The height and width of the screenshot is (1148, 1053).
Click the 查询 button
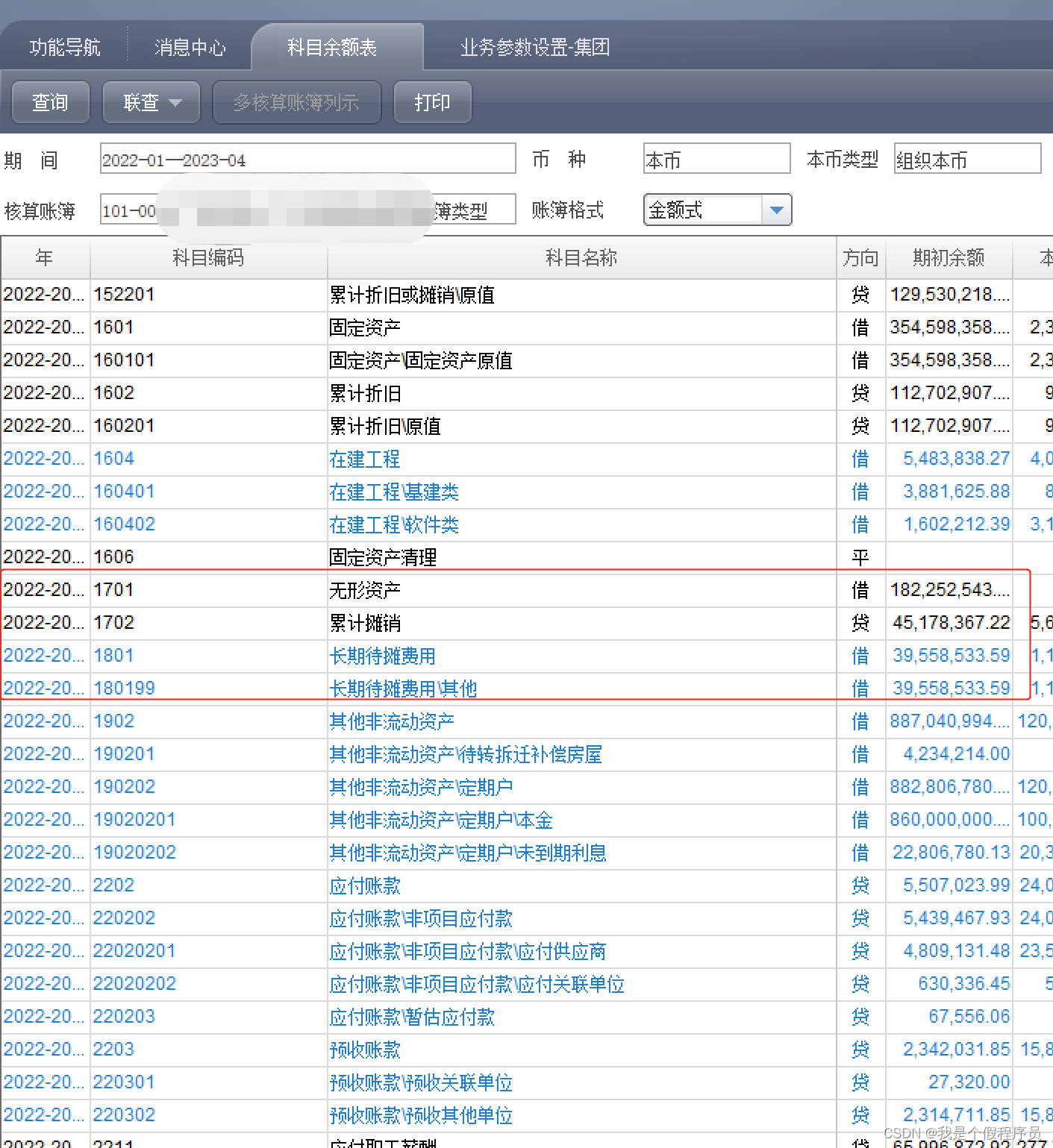coord(51,102)
